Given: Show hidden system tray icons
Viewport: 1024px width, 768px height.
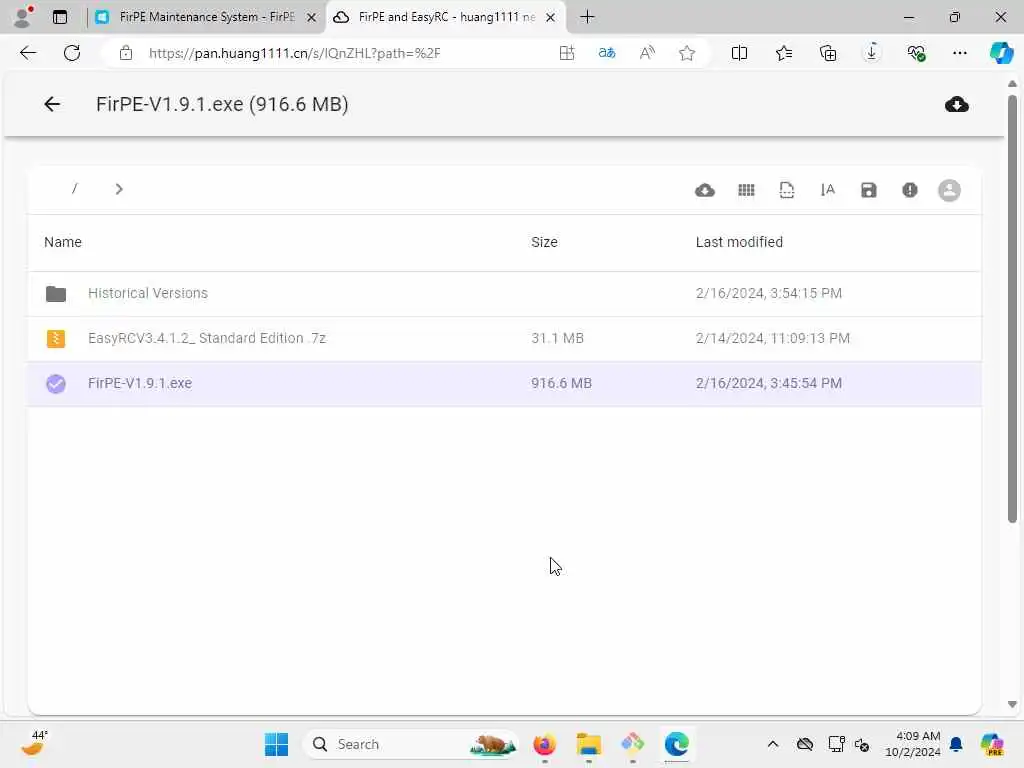Looking at the screenshot, I should pos(773,744).
